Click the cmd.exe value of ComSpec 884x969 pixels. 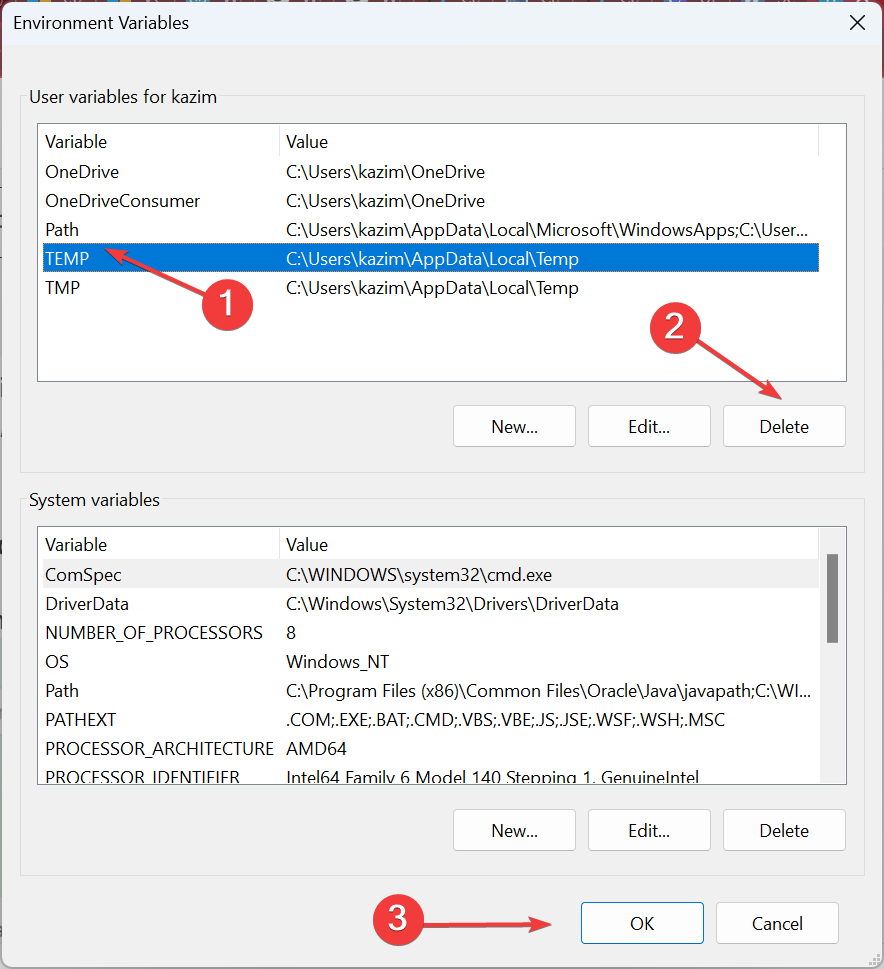point(419,575)
